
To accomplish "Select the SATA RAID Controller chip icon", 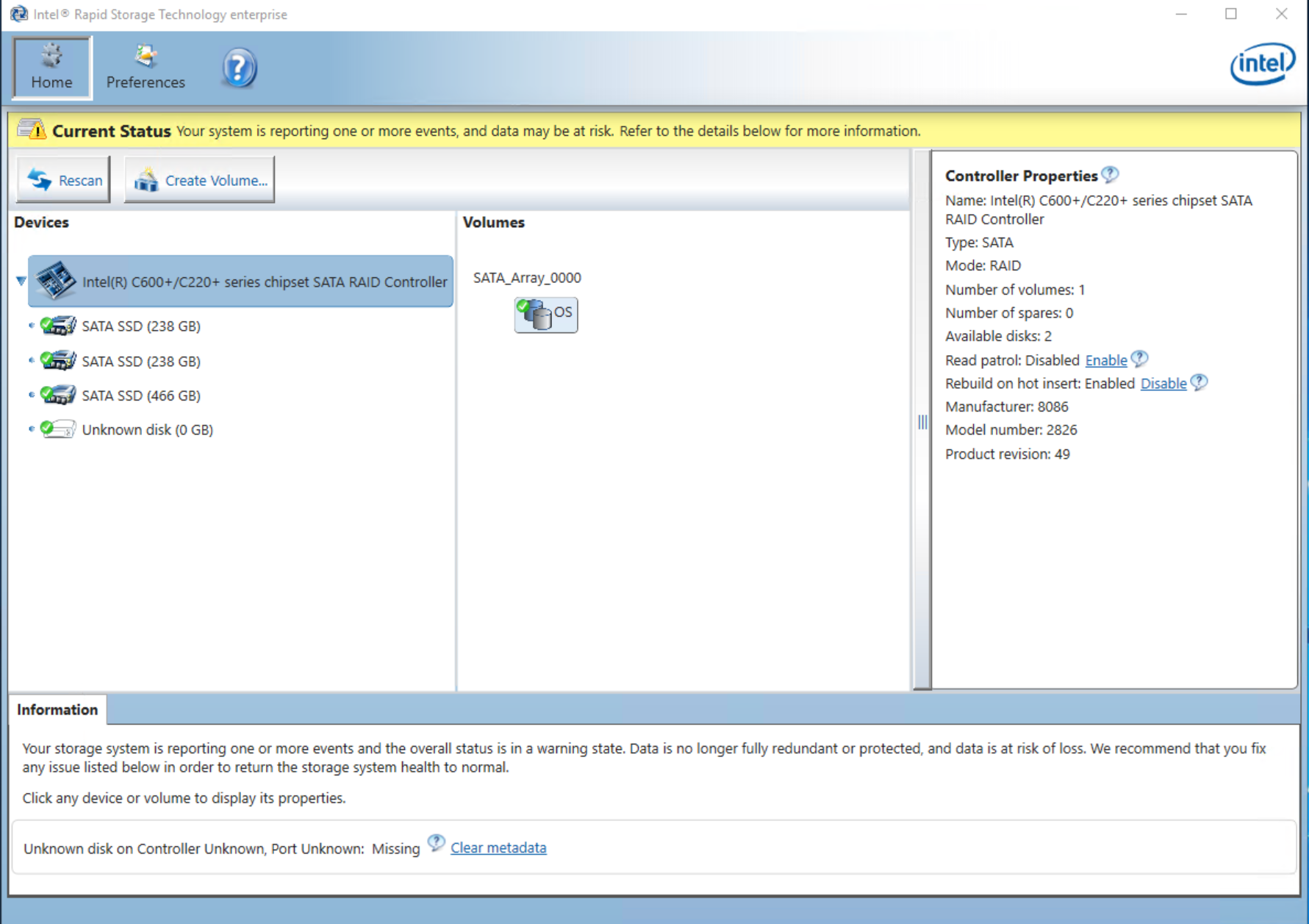I will pyautogui.click(x=56, y=281).
